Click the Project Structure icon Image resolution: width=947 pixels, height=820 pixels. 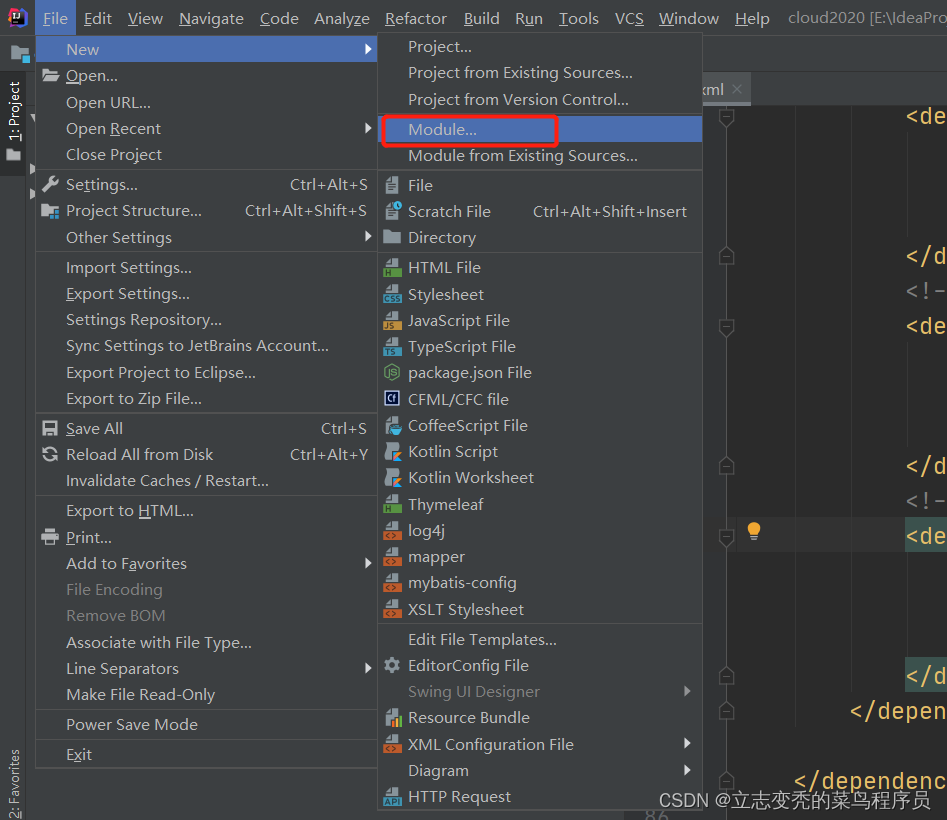(x=50, y=211)
